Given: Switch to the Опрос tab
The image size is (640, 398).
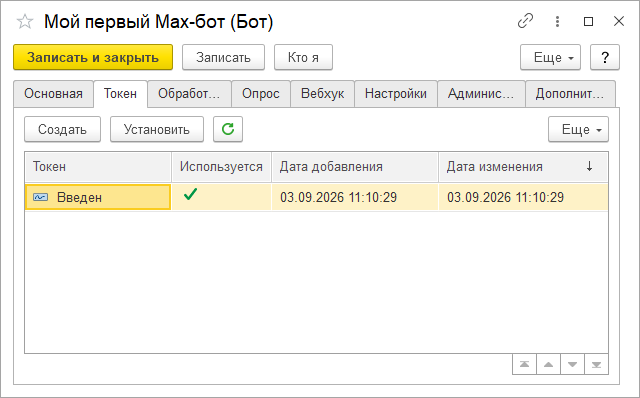Looking at the screenshot, I should (x=261, y=94).
